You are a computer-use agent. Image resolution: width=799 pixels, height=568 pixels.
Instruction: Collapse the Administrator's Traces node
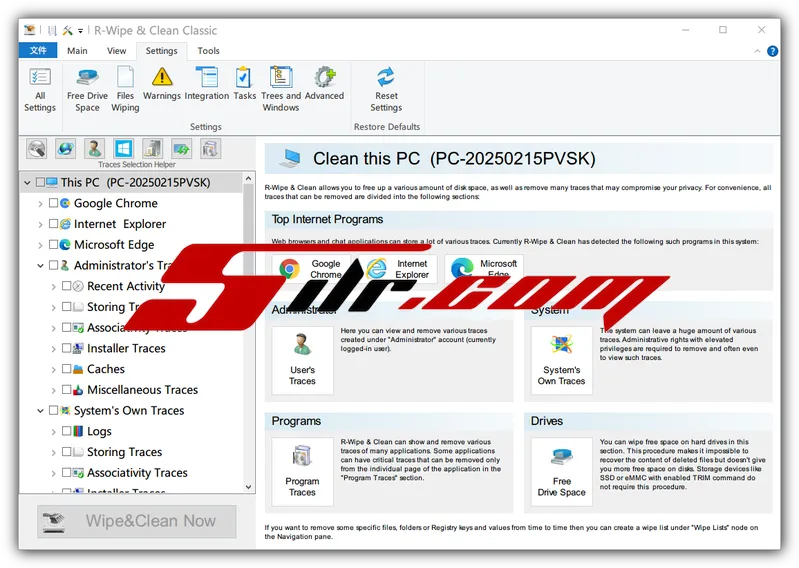(x=40, y=265)
